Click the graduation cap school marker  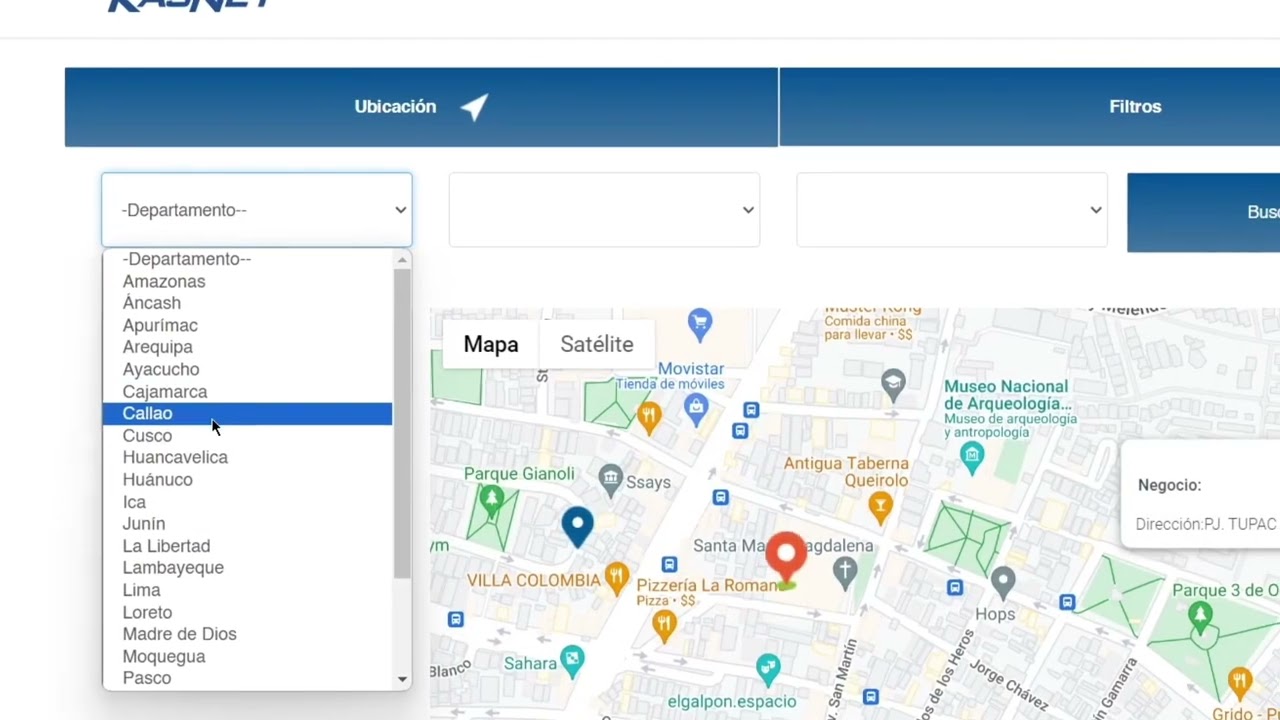893,383
